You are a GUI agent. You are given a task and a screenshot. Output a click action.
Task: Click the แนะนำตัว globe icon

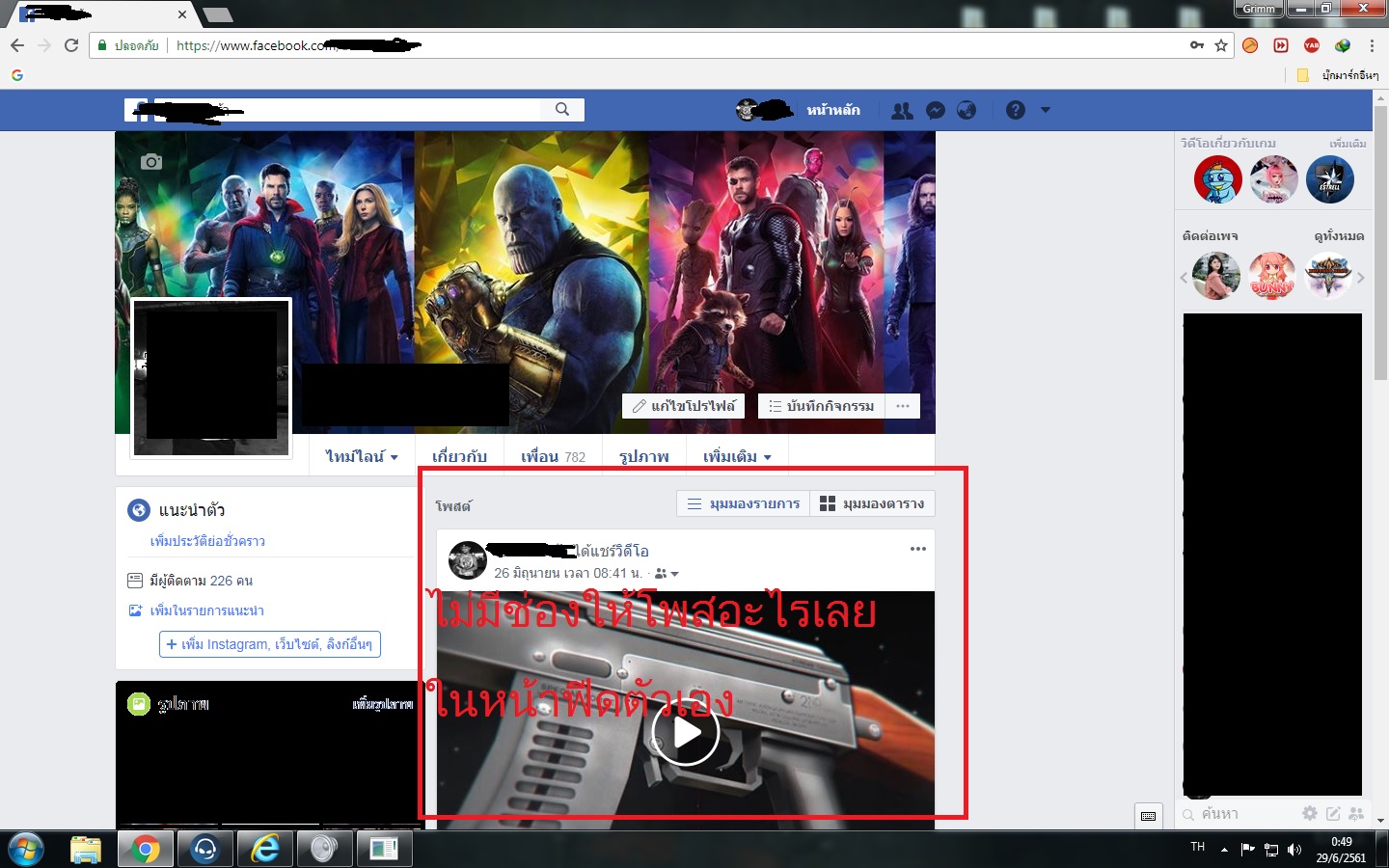point(139,510)
